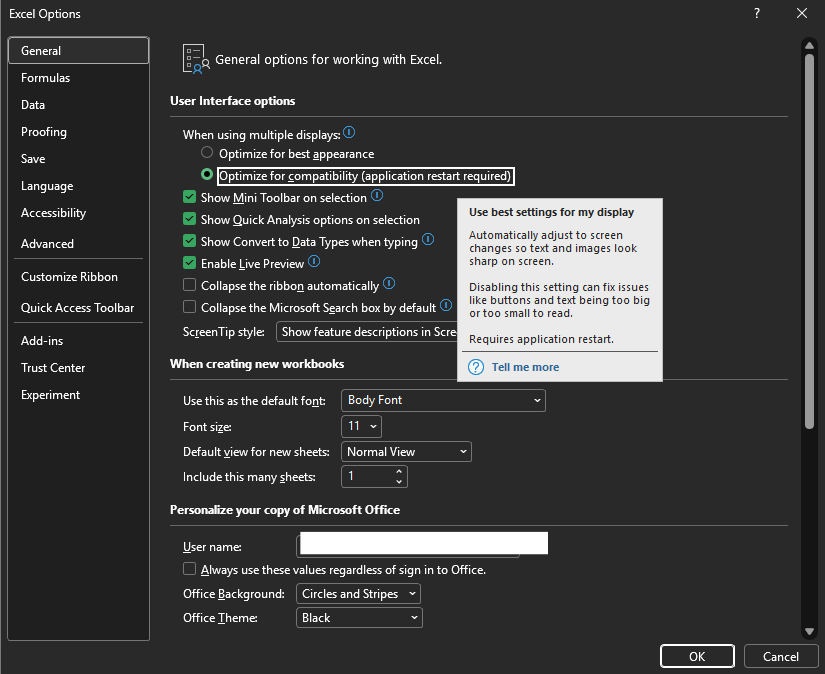
Task: Click the Cancel button
Action: coord(781,657)
